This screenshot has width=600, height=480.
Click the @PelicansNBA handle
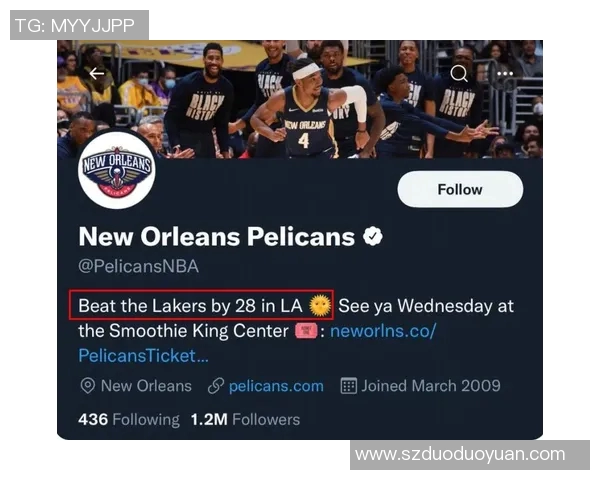[x=138, y=266]
